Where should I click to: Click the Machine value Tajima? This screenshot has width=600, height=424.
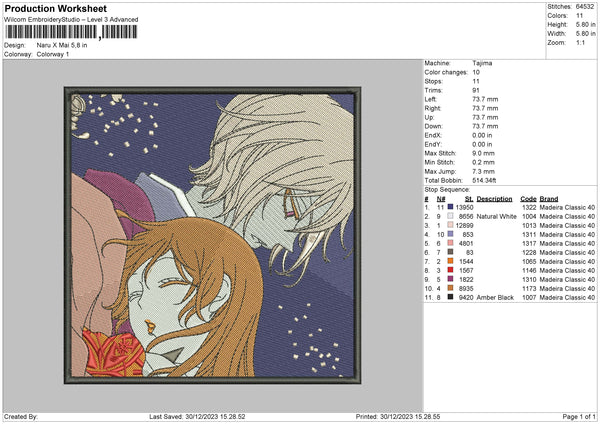[482, 63]
